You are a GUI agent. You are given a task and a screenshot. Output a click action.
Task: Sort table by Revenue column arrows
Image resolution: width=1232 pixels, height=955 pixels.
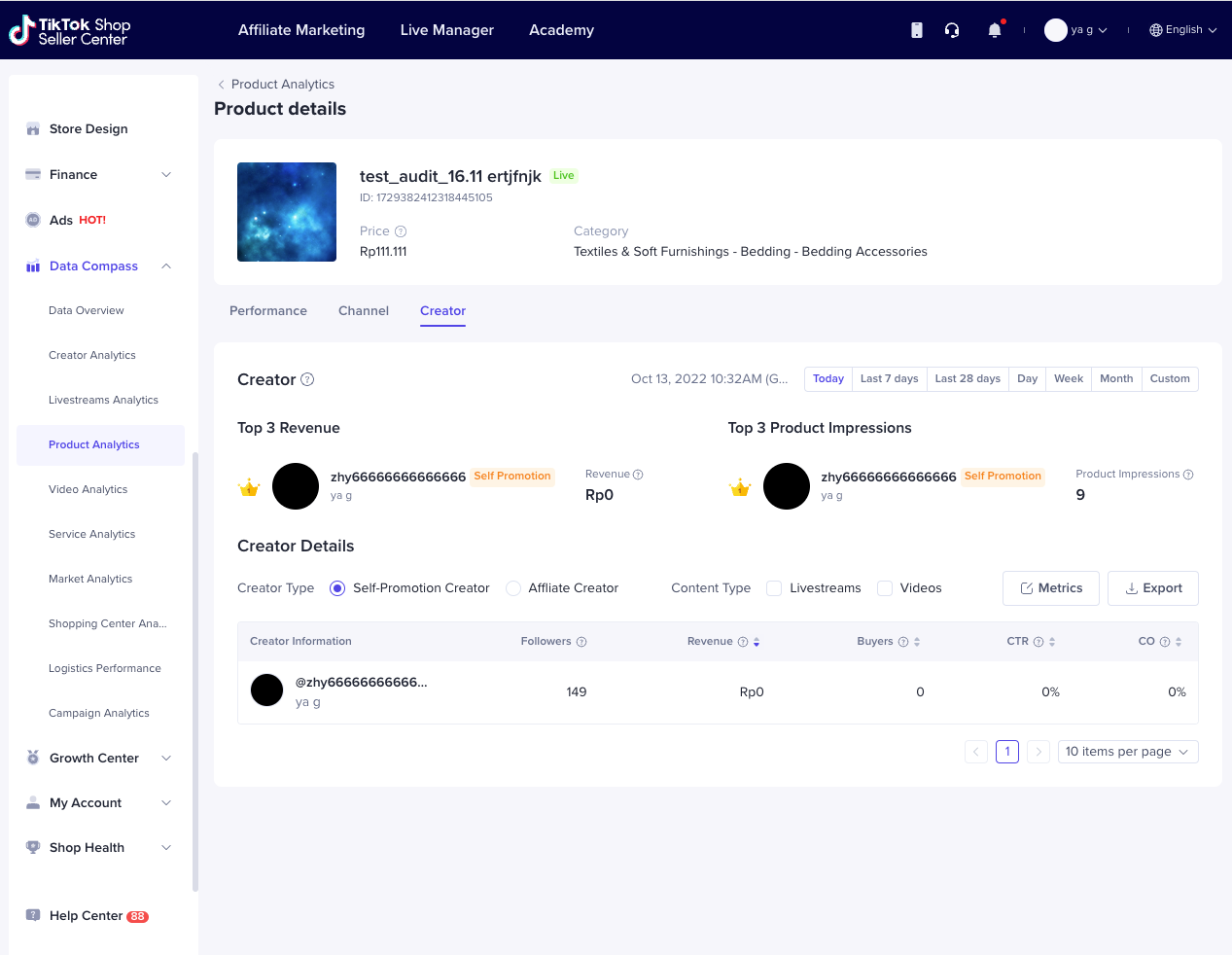click(x=757, y=642)
